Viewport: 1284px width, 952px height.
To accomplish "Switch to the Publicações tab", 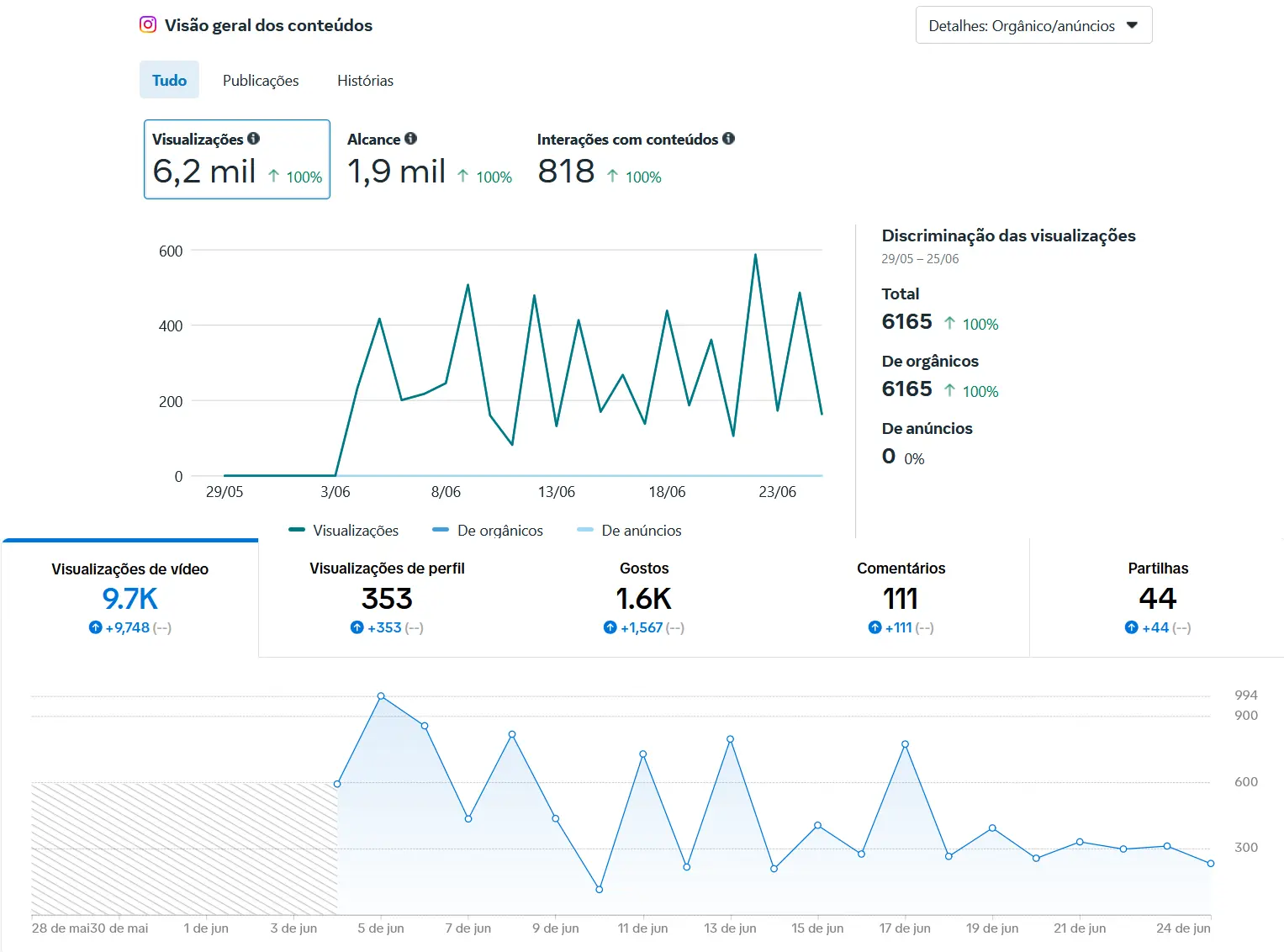I will 261,81.
